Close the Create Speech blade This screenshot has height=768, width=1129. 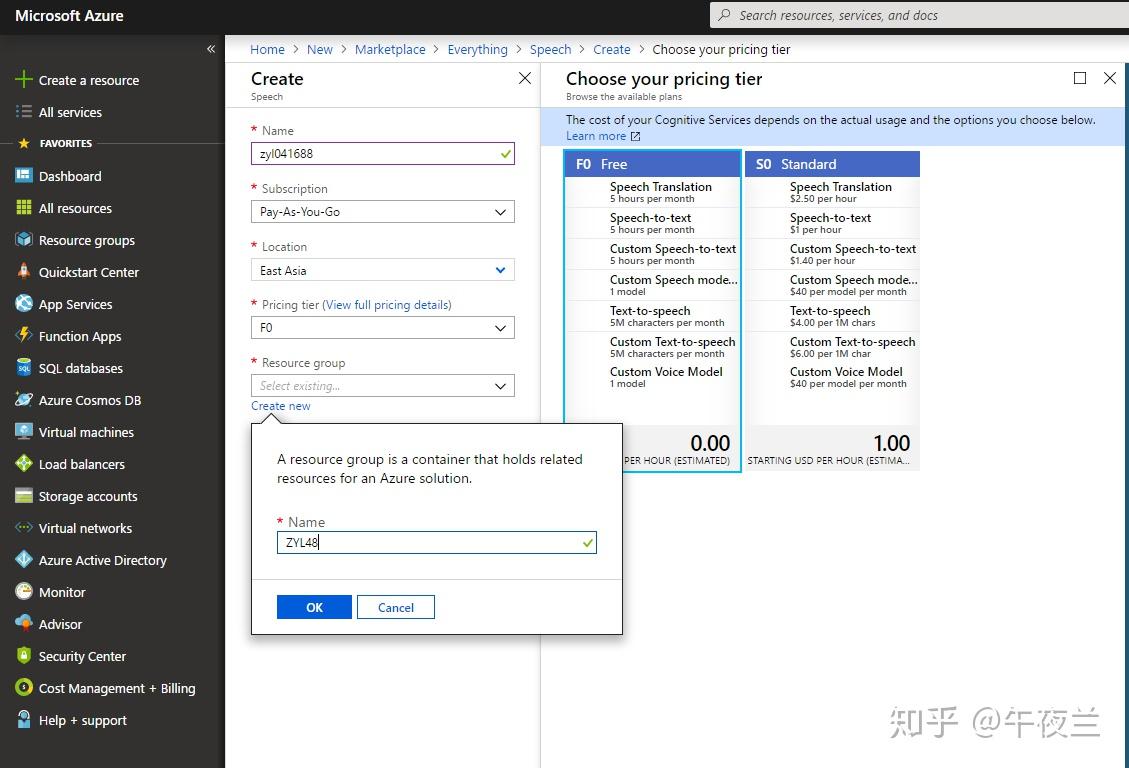point(525,78)
